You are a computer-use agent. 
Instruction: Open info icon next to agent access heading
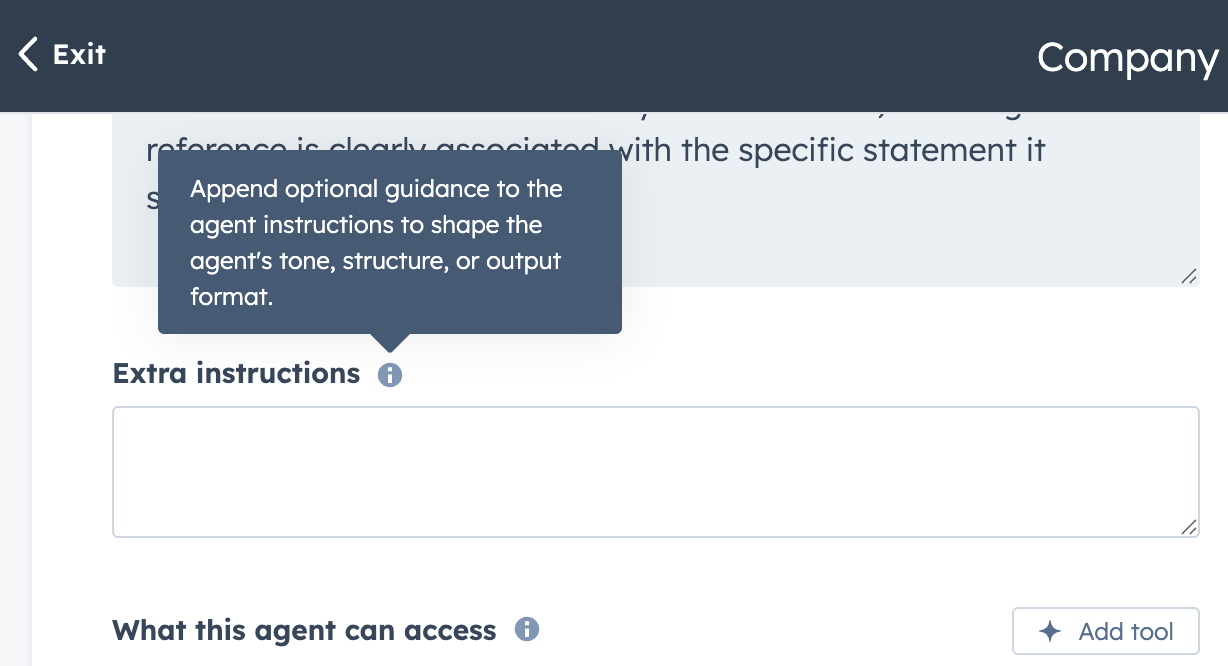[527, 630]
